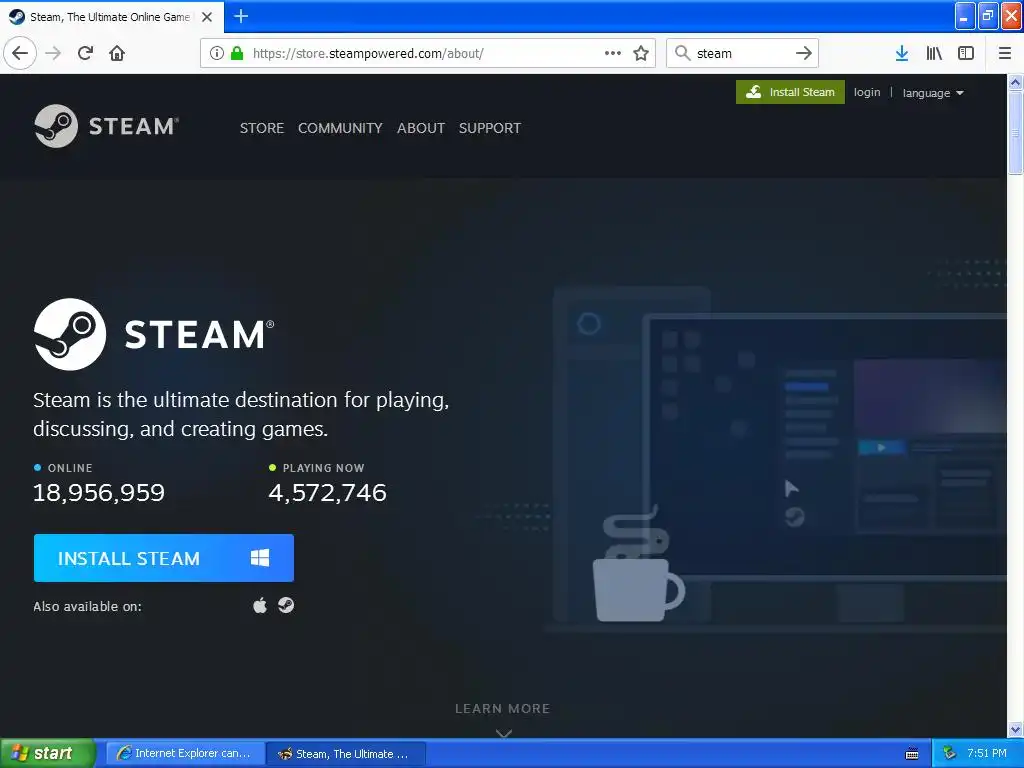The height and width of the screenshot is (768, 1024).
Task: Switch to Internet Explorer taskbar window
Action: pyautogui.click(x=185, y=754)
